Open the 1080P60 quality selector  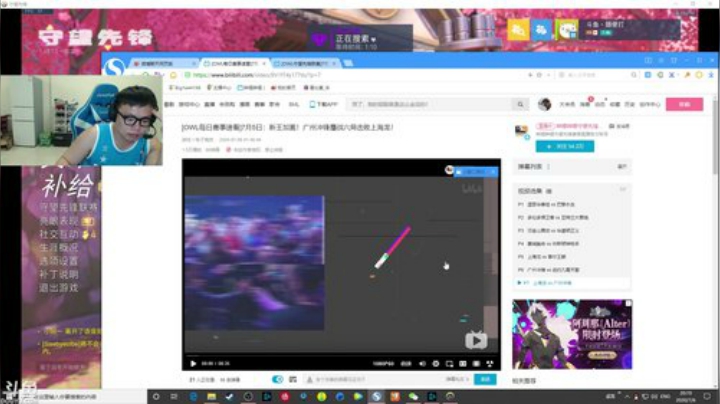pos(383,364)
